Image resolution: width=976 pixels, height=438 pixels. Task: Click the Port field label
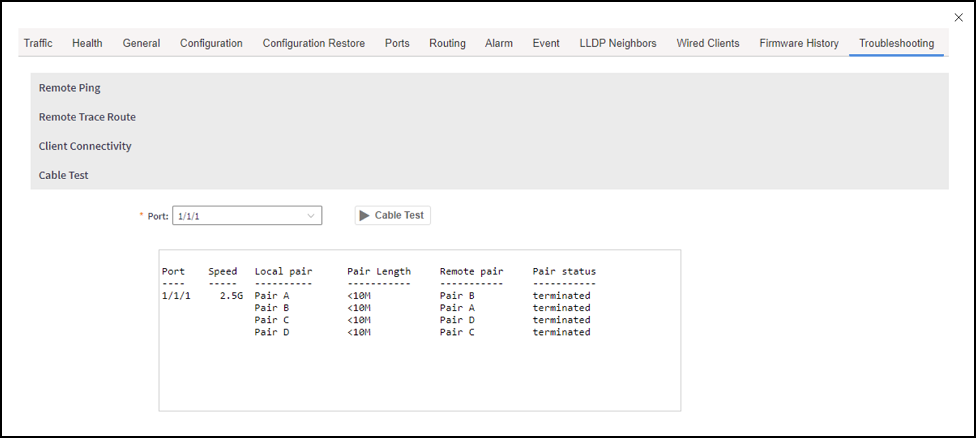click(x=157, y=216)
